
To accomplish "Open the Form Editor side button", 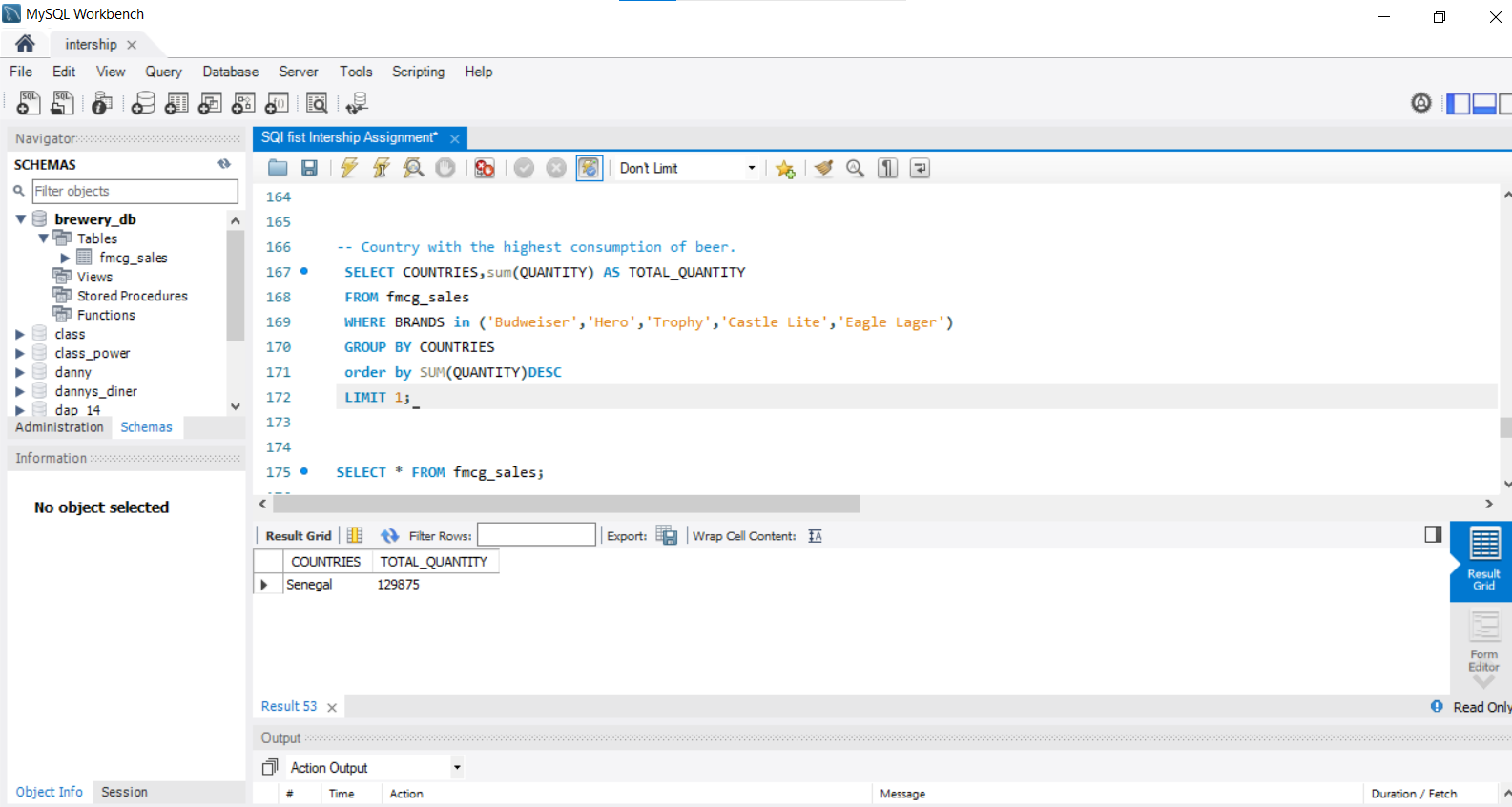I will point(1483,641).
